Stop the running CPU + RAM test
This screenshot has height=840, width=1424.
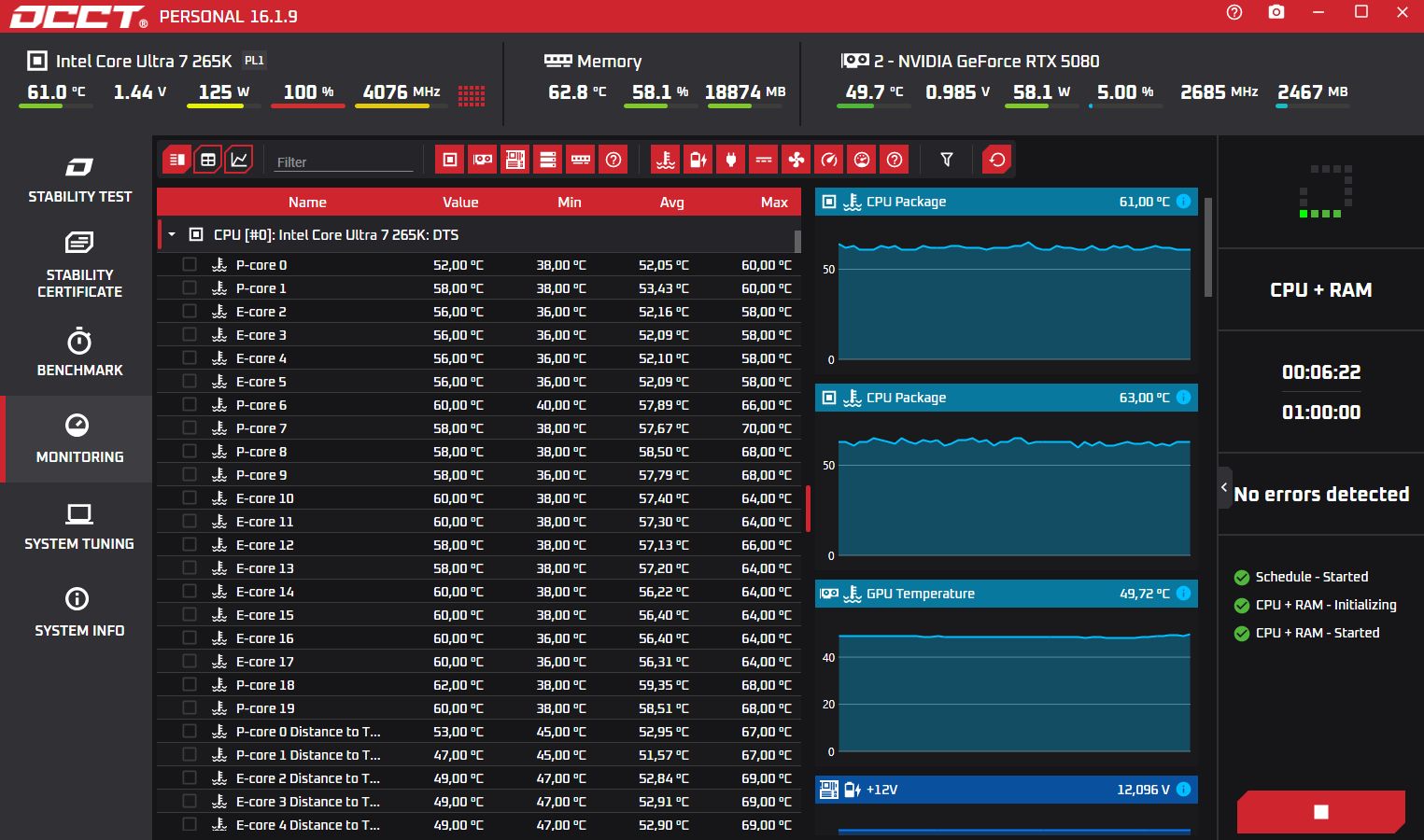pyautogui.click(x=1320, y=812)
